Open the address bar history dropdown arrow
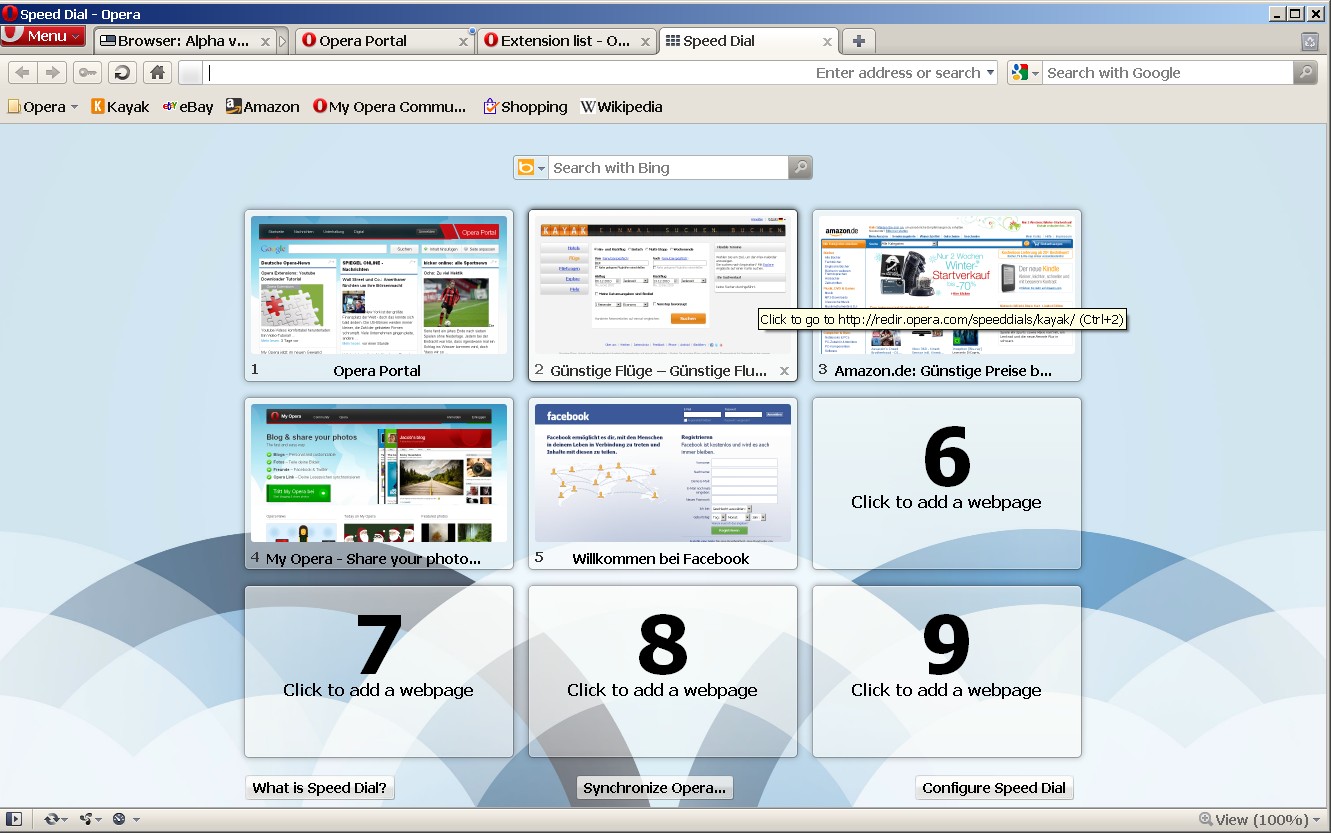1331x833 pixels. point(990,73)
